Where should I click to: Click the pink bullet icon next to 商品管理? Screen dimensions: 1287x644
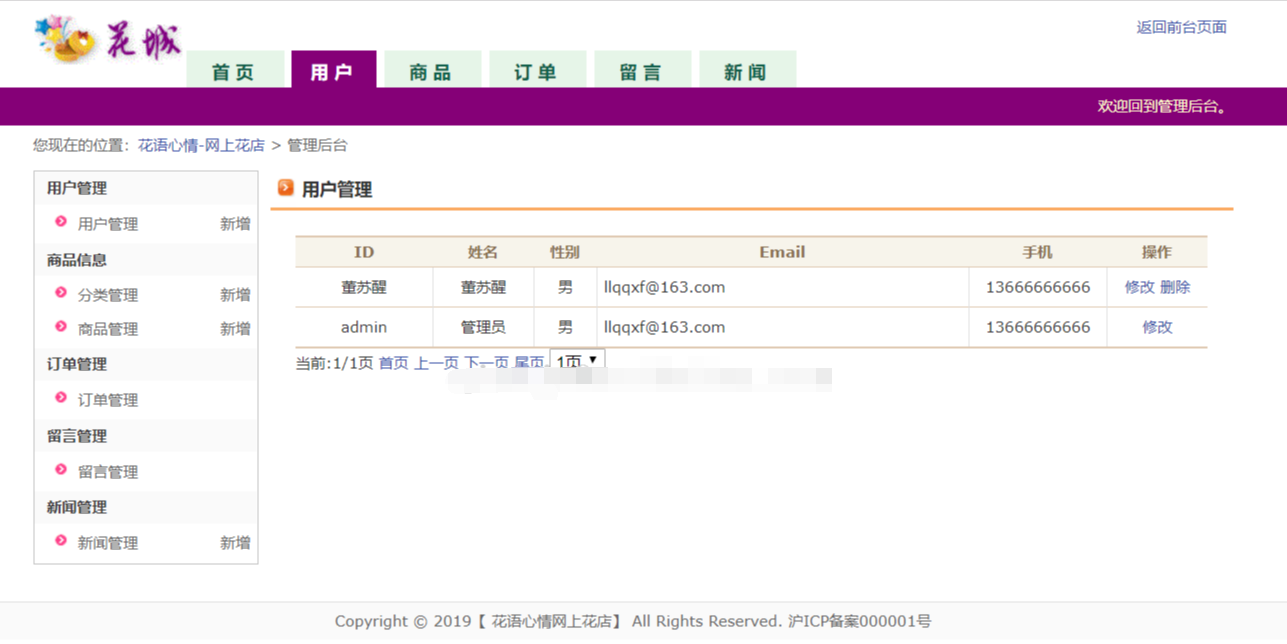tap(61, 327)
